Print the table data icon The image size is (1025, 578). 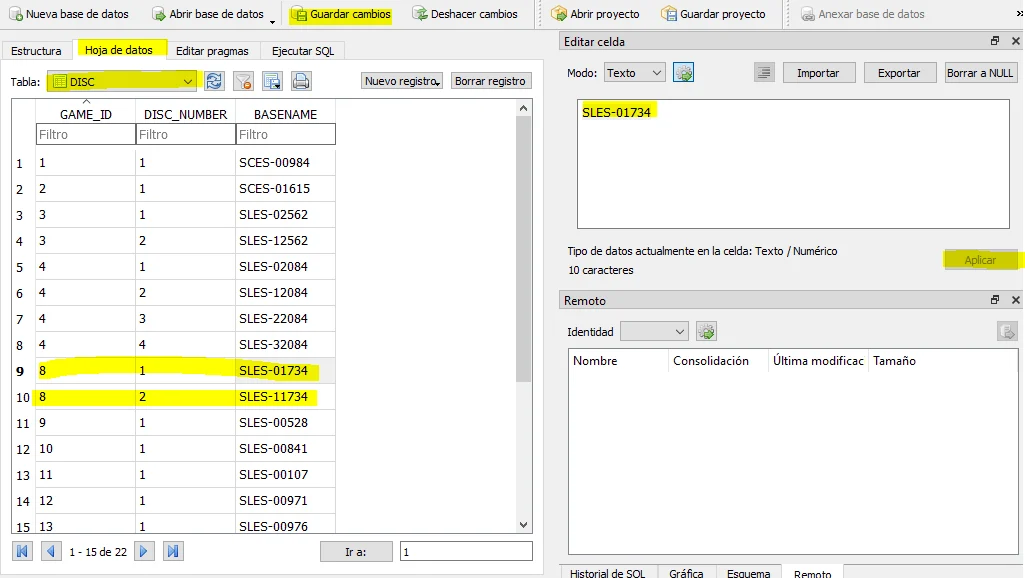click(301, 81)
